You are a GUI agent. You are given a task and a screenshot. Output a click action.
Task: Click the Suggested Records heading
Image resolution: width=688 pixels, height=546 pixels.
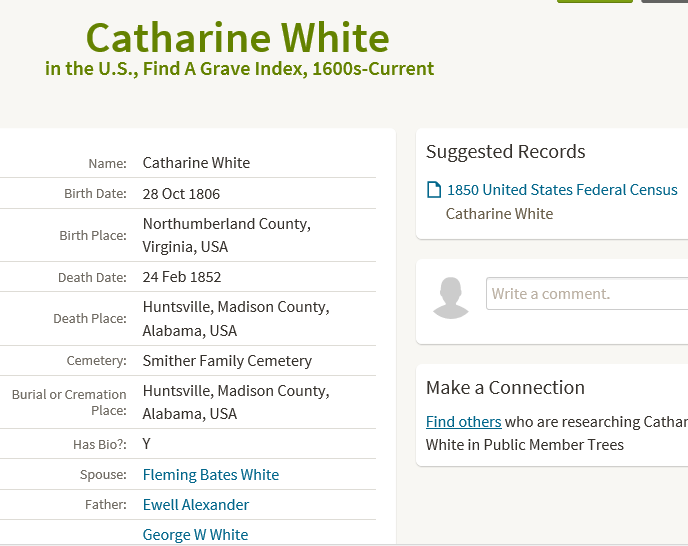pos(505,151)
